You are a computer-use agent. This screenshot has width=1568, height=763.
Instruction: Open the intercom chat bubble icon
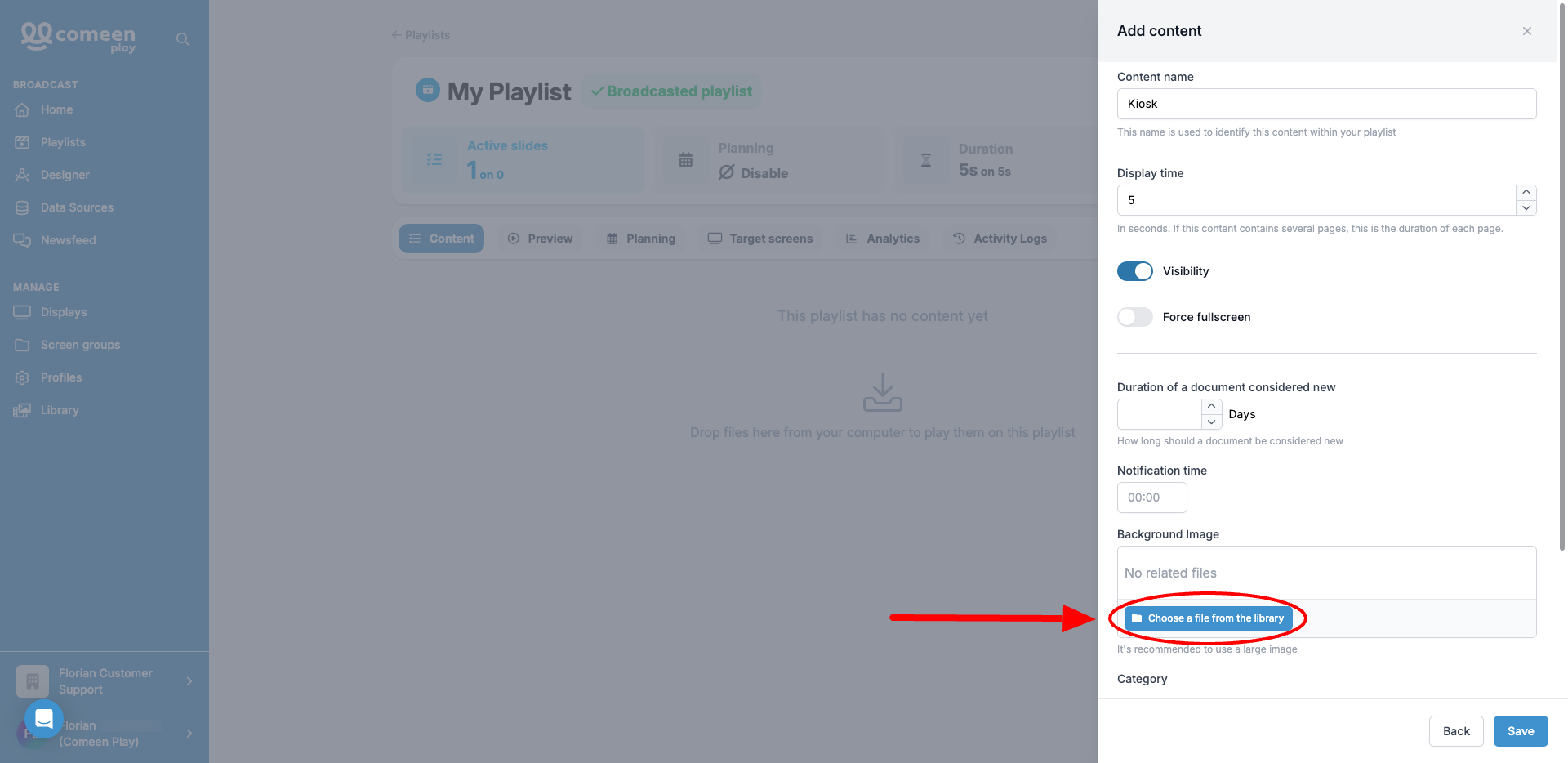pos(44,719)
